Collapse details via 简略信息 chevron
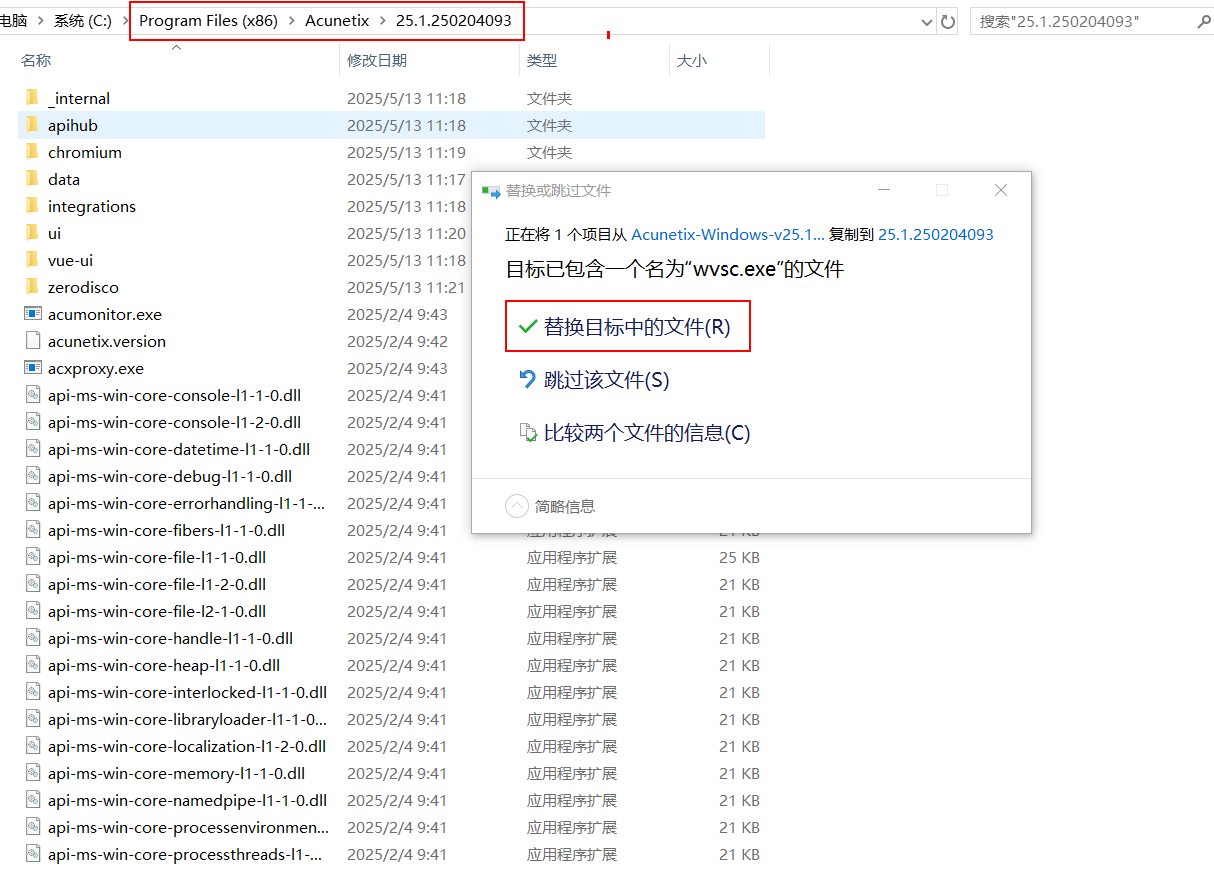 coord(517,506)
